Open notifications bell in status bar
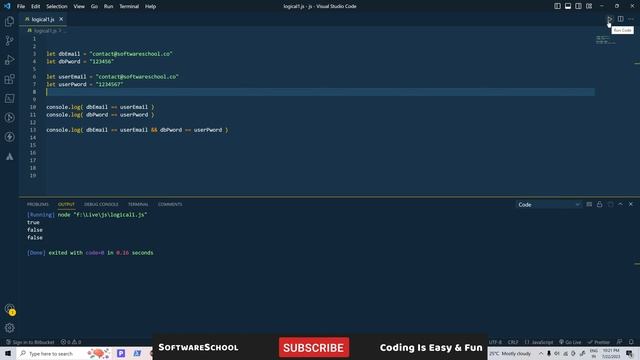This screenshot has height=360, width=640. (631, 342)
